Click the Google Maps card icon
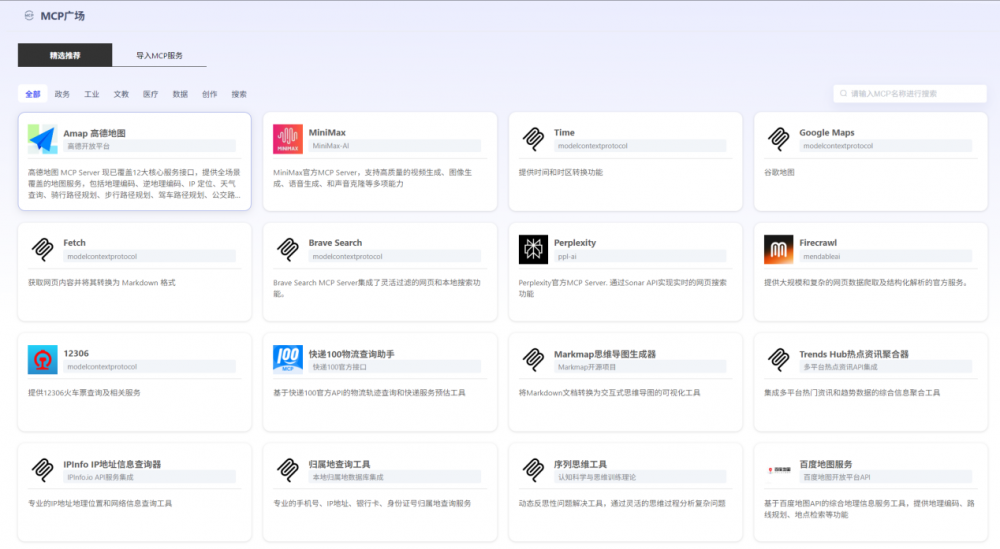The height and width of the screenshot is (549, 1000). (779, 139)
